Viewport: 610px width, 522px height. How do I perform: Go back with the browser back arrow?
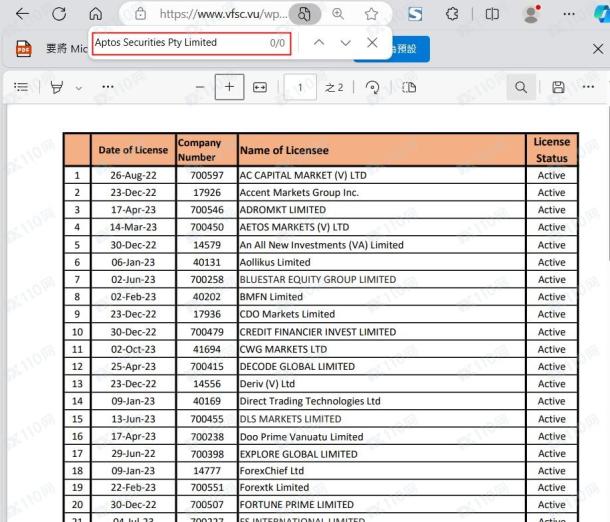[x=22, y=14]
